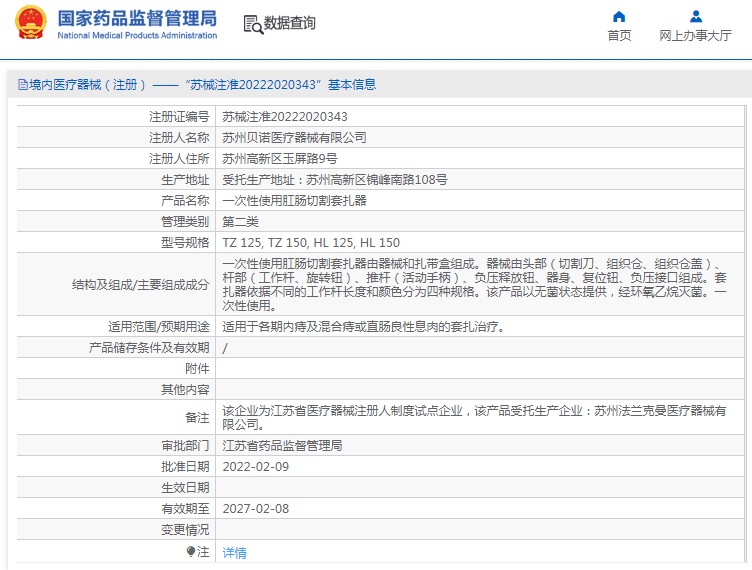752x570 pixels.
Task: Click the 附件 row label
Action: (198, 369)
